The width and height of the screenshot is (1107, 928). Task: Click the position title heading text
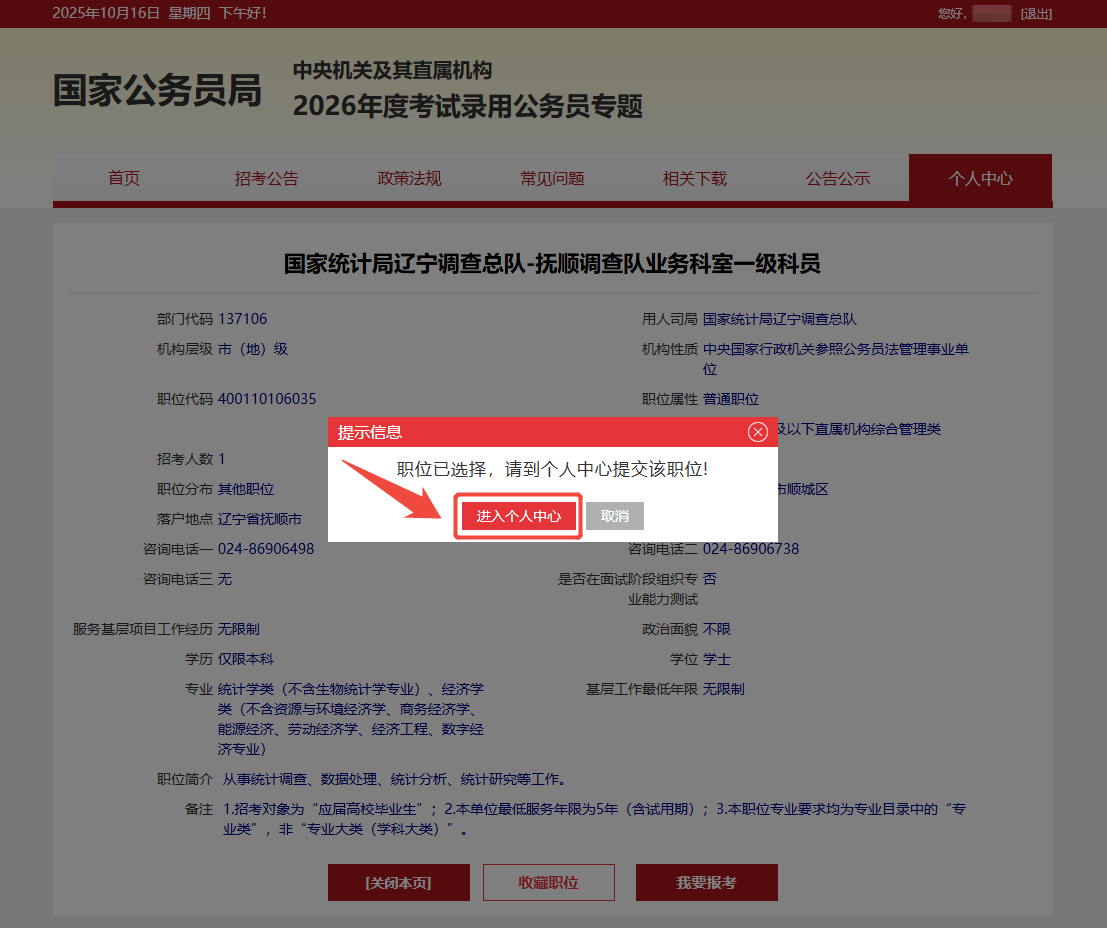pos(552,264)
